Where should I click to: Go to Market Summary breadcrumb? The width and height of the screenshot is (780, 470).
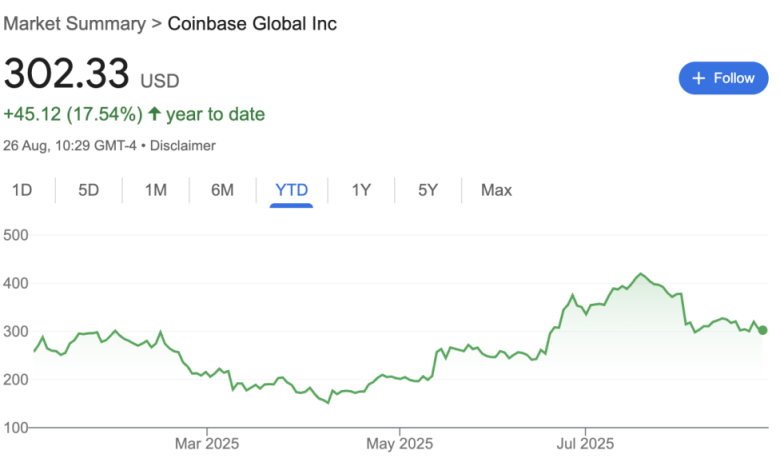(75, 23)
